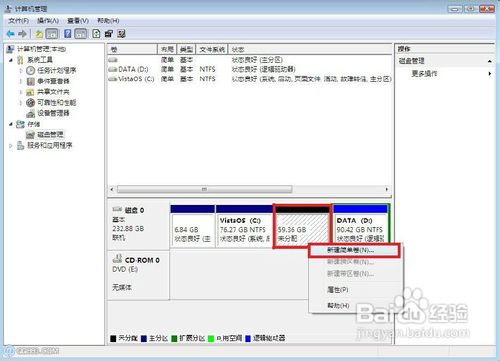Click the horizontal scrollbar right arrow
Viewport: 500px width, 361px height.
387,189
